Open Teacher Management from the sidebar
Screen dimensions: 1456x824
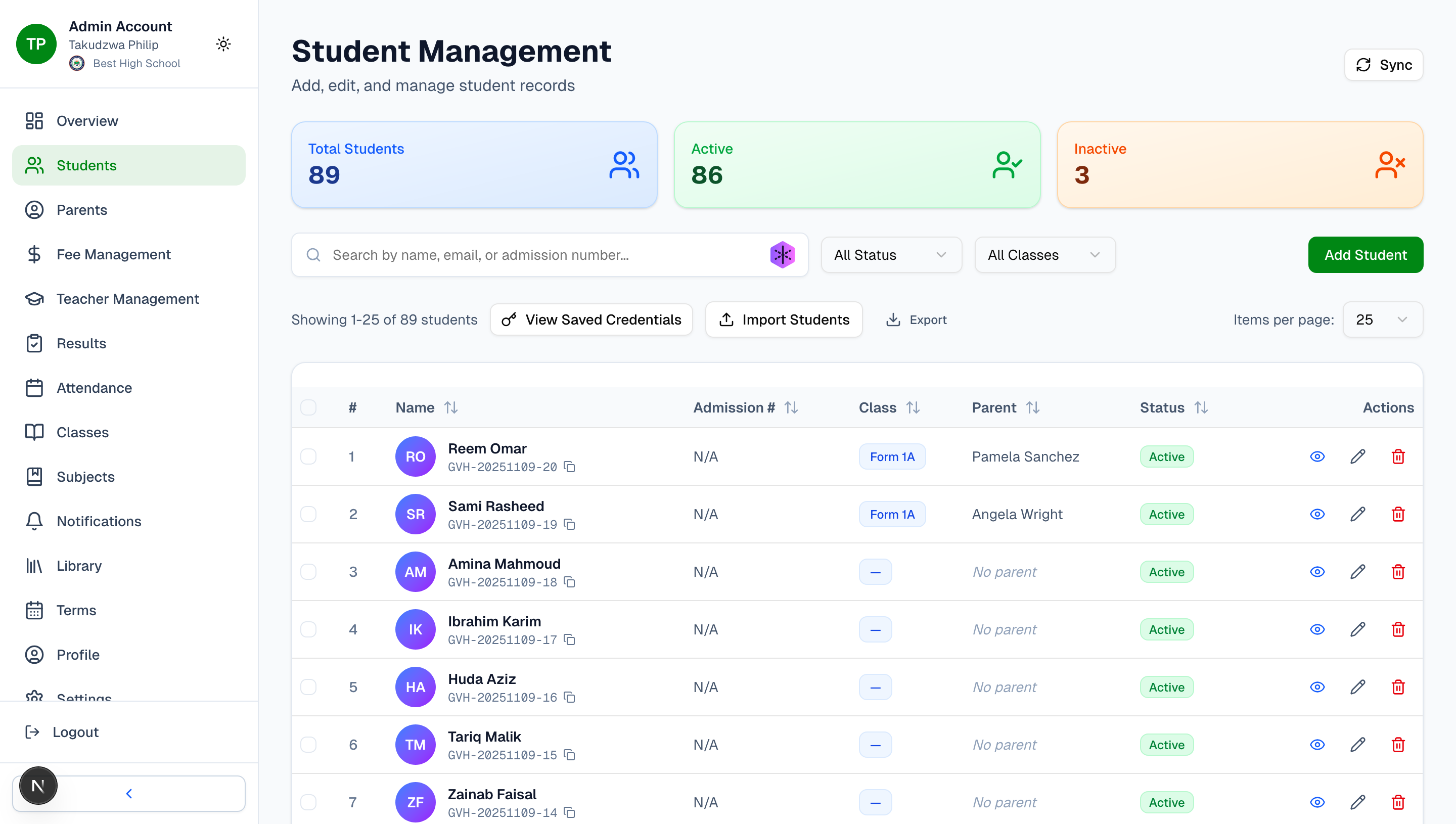[x=127, y=299]
